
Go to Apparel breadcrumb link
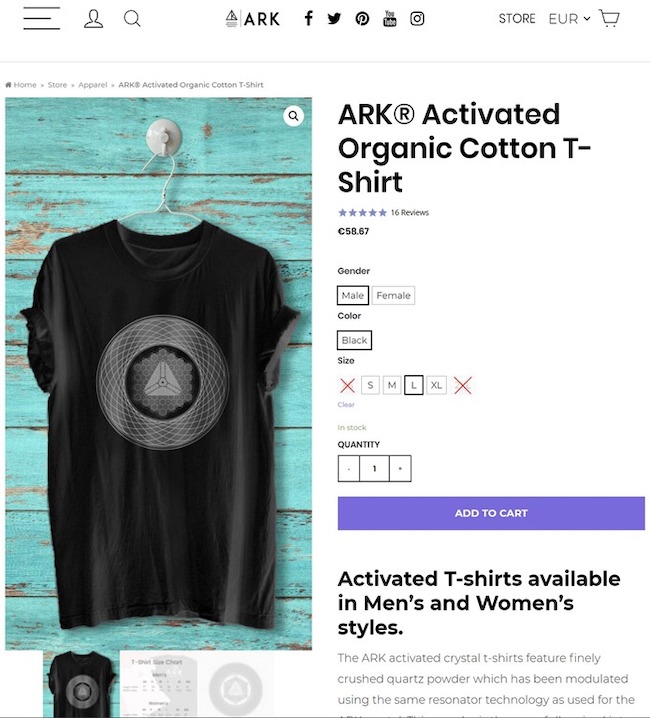(93, 85)
